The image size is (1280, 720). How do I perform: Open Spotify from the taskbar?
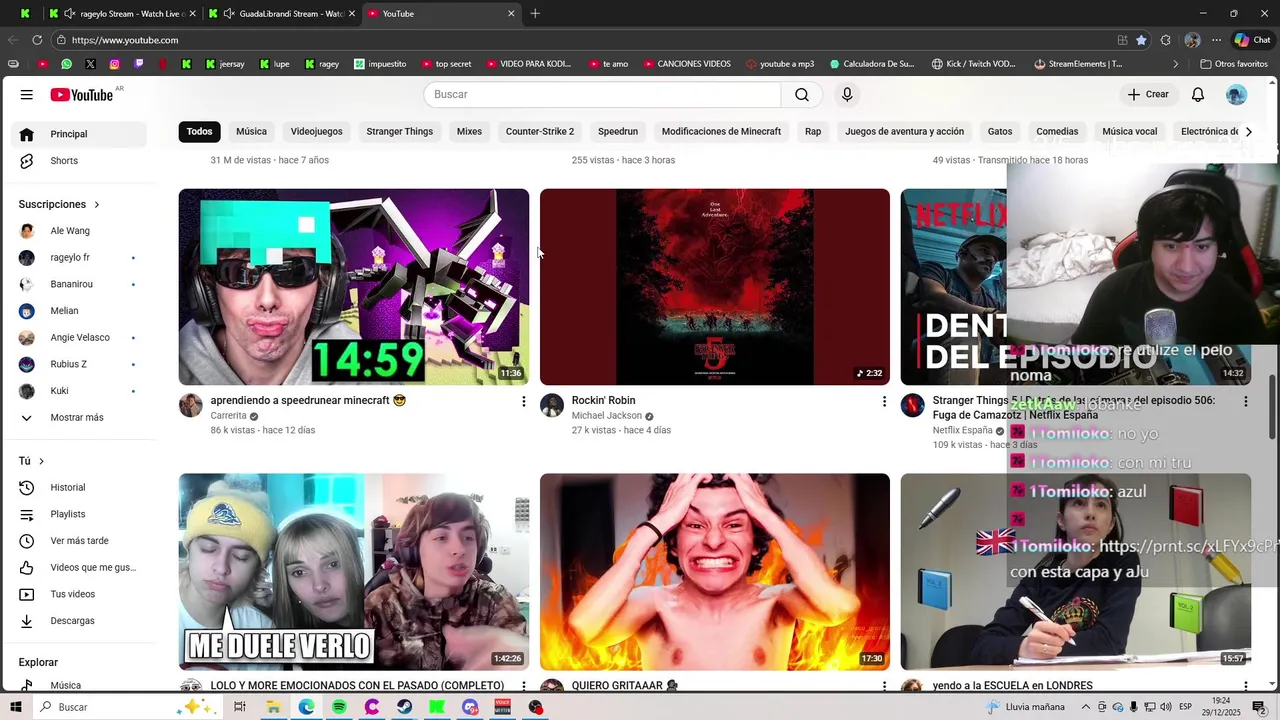click(339, 707)
